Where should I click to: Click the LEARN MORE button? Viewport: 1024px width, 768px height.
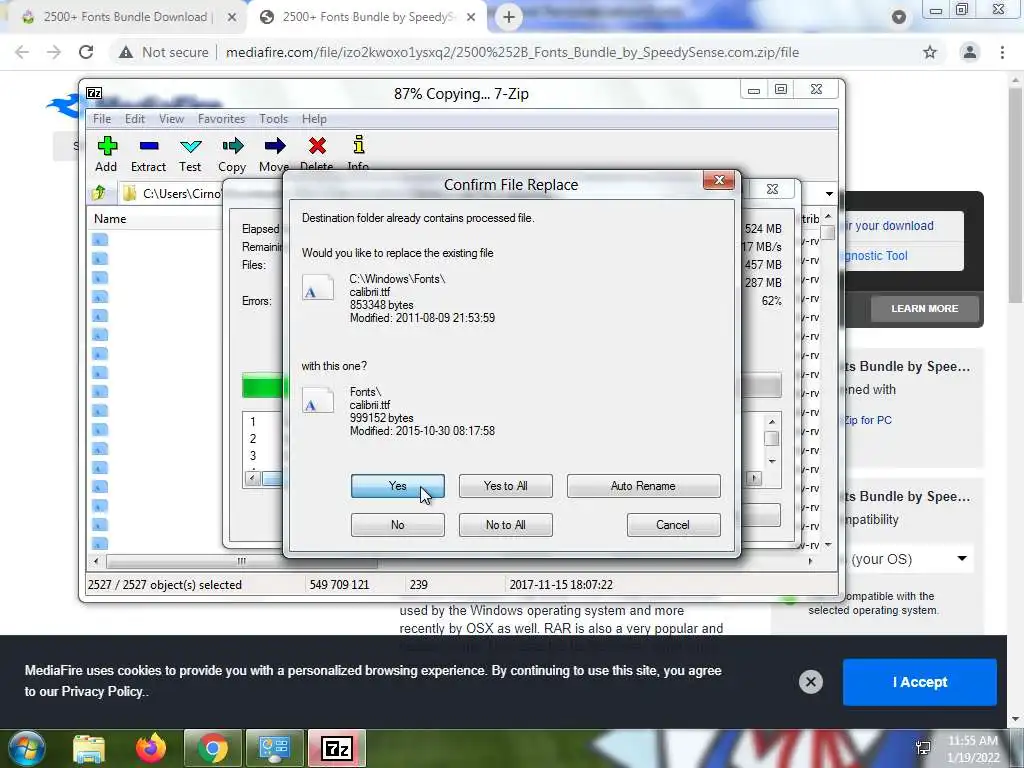tap(925, 308)
